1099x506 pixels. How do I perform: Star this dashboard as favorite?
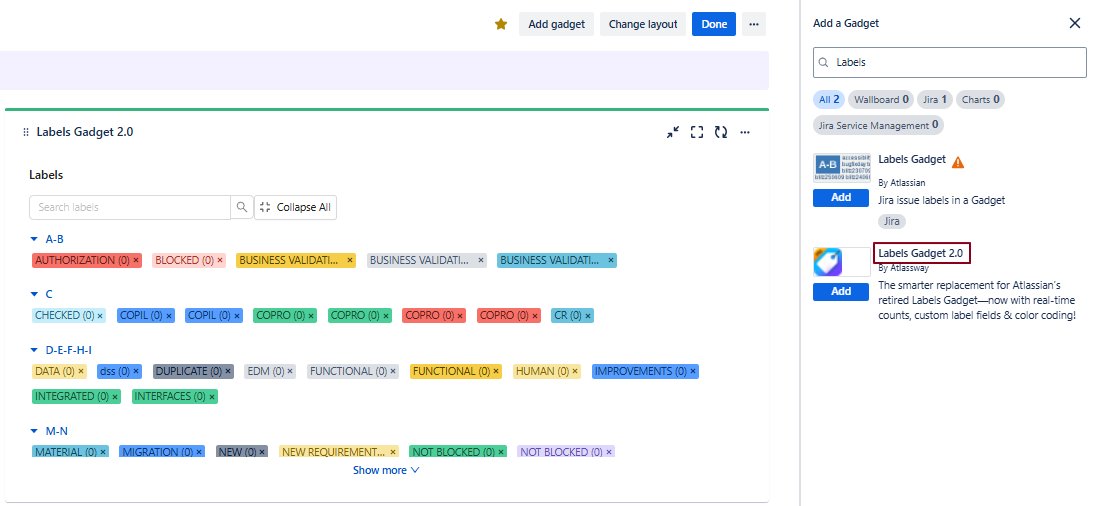pyautogui.click(x=501, y=24)
